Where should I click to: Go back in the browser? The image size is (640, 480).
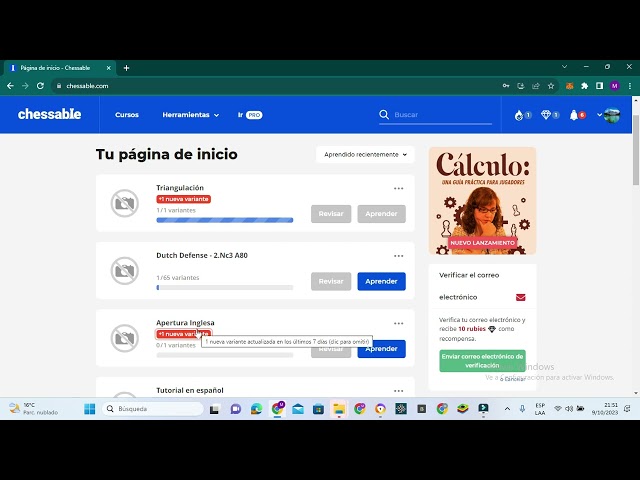coord(10,86)
